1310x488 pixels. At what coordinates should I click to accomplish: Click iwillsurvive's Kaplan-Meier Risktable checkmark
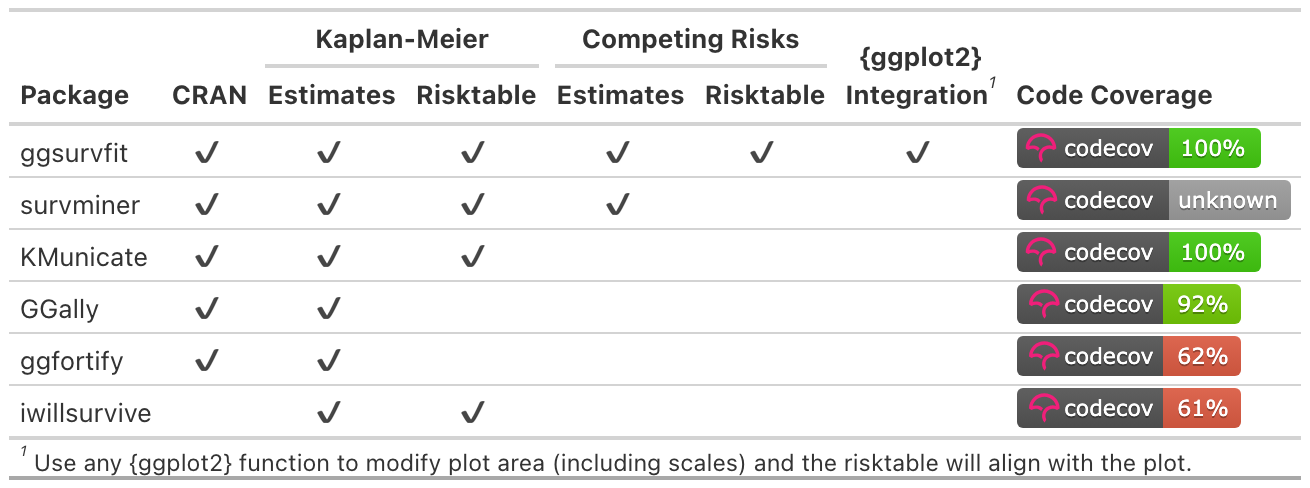(x=473, y=411)
